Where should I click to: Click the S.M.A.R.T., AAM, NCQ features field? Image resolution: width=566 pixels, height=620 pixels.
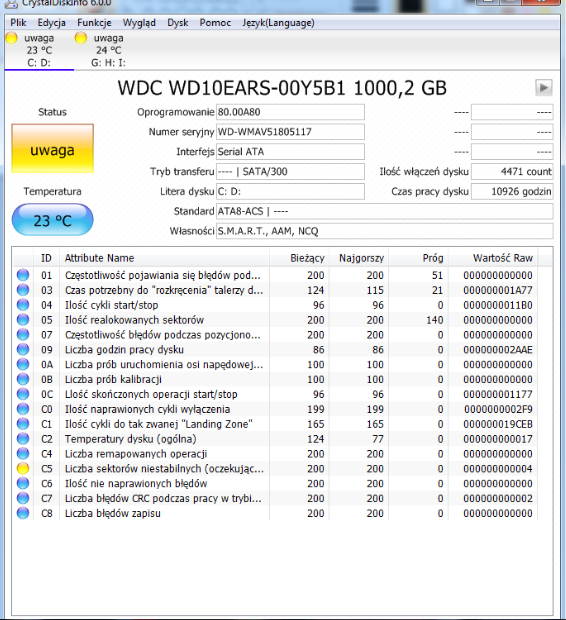384,231
